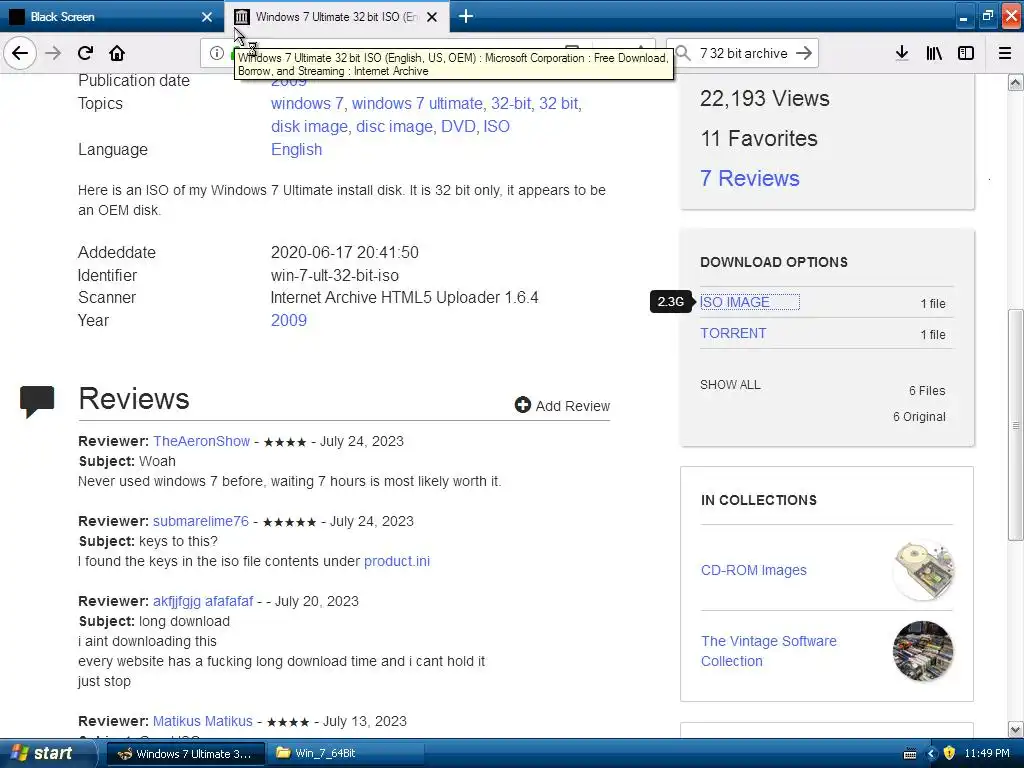Click the forward navigation arrow
Screen dimensions: 1024x768
point(53,53)
